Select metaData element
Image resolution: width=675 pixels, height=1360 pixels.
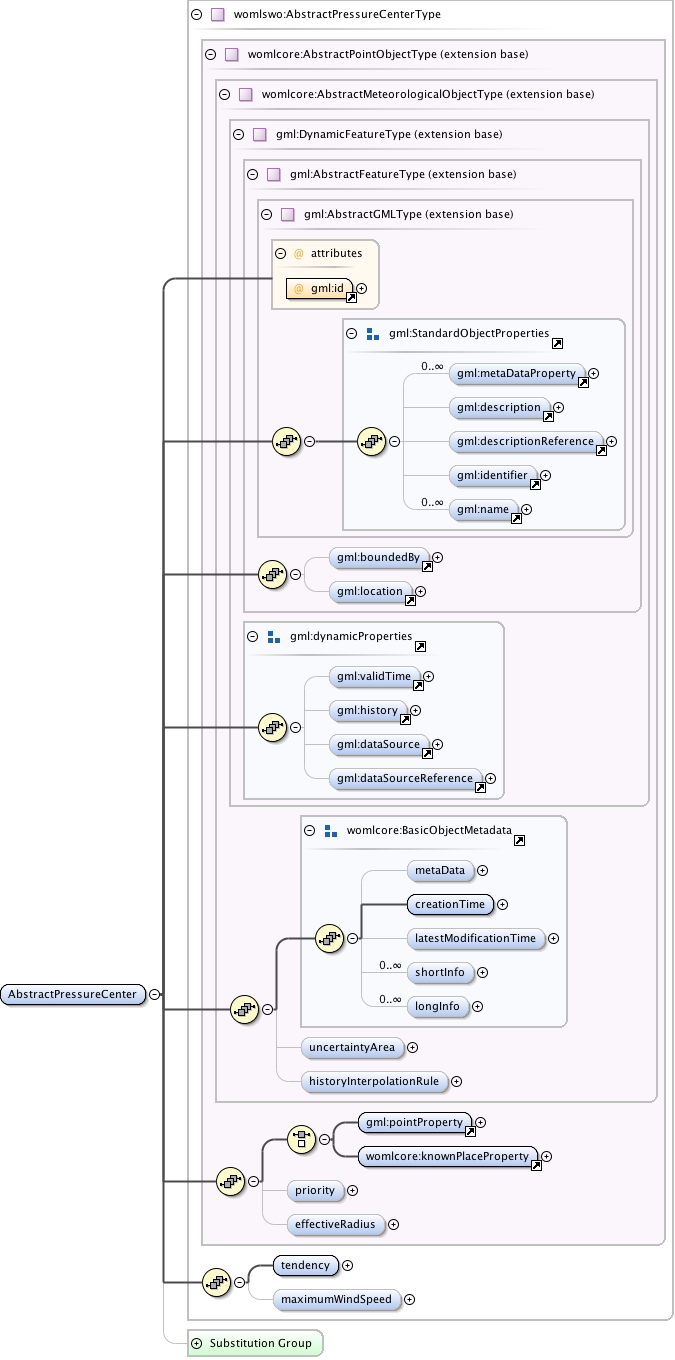point(439,871)
